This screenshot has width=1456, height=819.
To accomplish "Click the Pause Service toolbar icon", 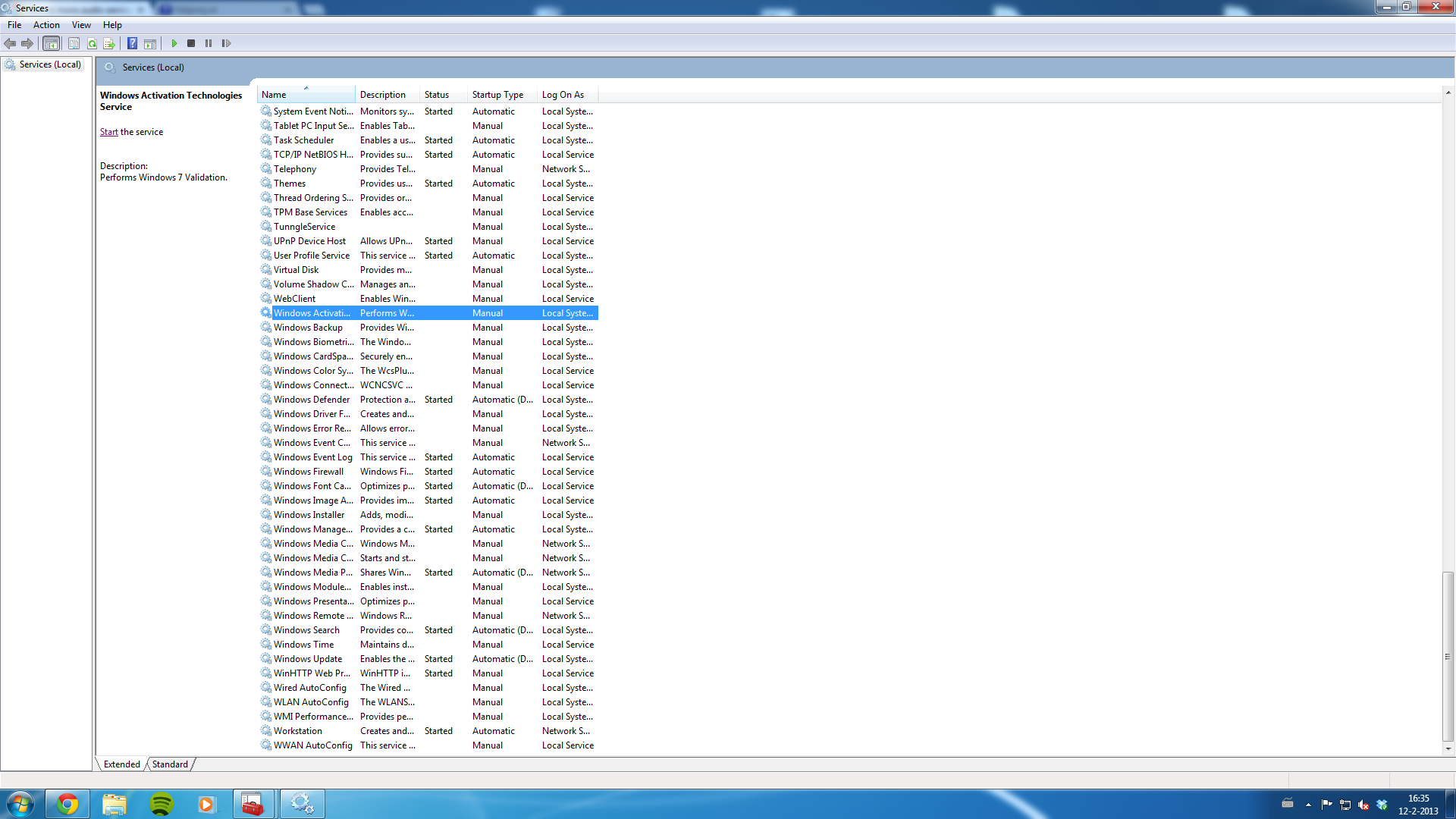I will click(x=209, y=43).
